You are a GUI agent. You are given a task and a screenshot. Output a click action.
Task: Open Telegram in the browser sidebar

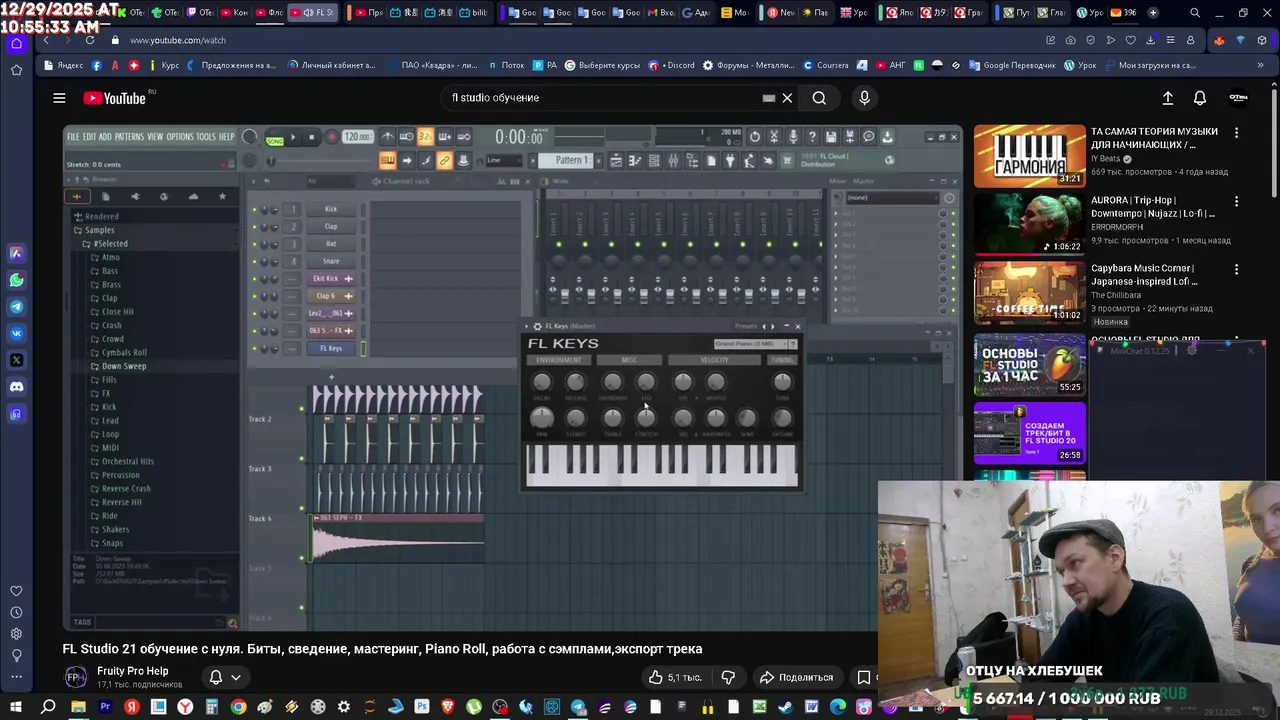tap(16, 307)
